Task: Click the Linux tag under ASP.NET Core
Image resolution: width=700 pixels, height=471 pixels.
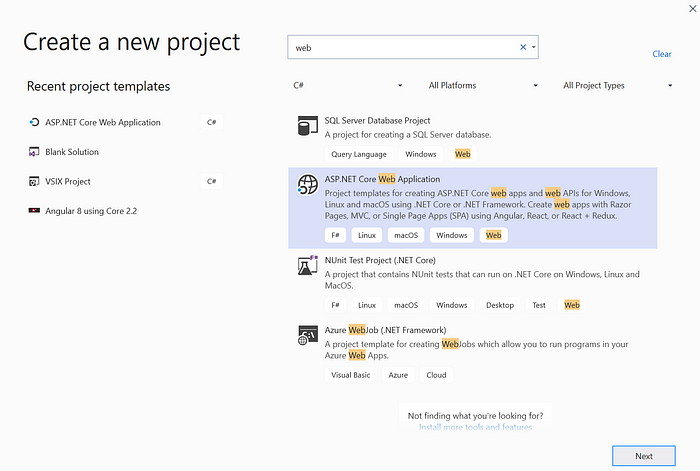Action: coord(367,235)
